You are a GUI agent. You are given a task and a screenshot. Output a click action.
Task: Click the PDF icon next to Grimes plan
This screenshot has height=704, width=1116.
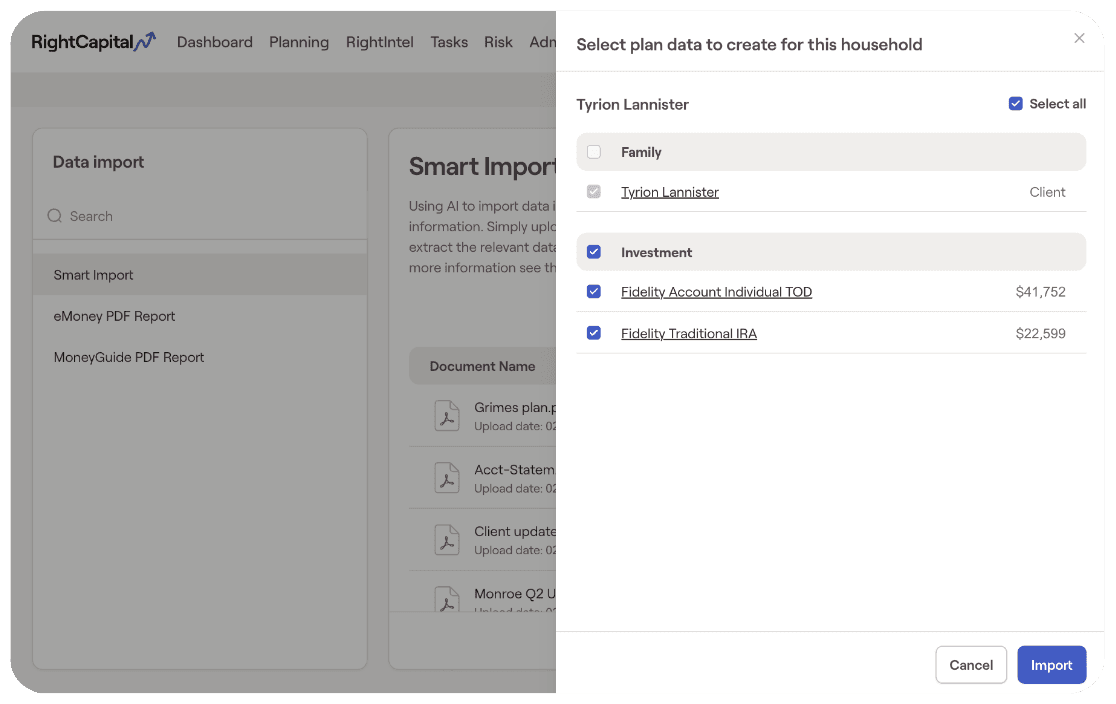coord(447,416)
